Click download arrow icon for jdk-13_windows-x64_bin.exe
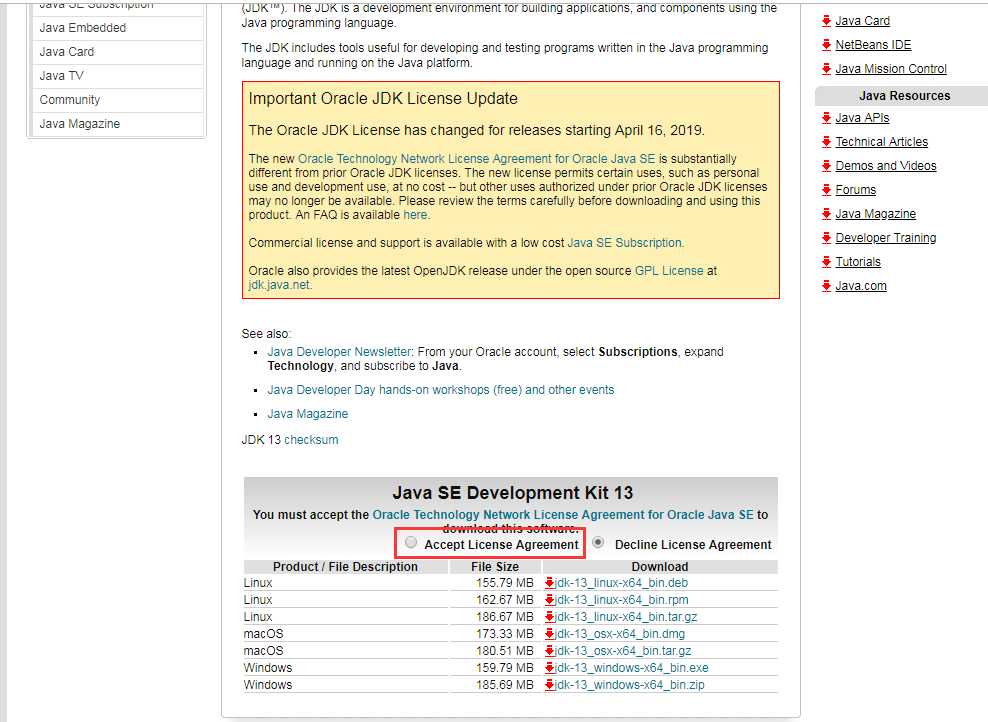The width and height of the screenshot is (988, 722). pyautogui.click(x=549, y=668)
